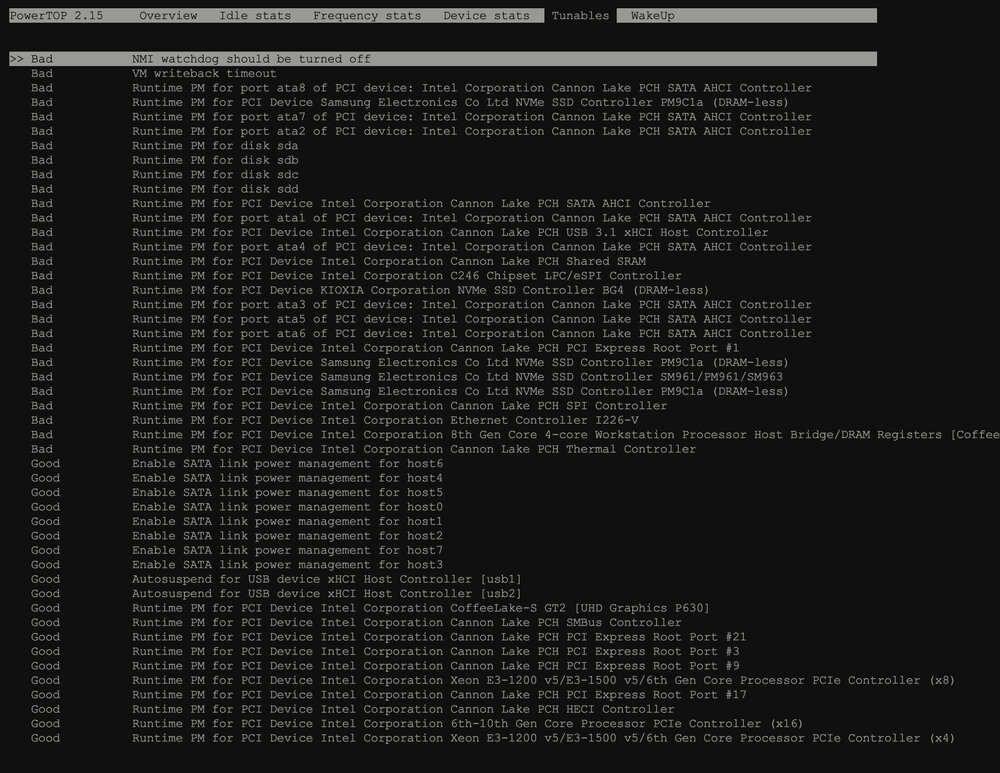Select the 6th-10th Gen PCIe Controller (x16) row

[417, 724]
